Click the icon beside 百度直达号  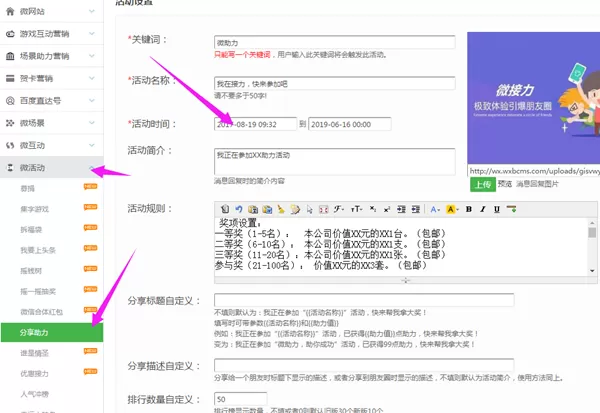[x=10, y=101]
